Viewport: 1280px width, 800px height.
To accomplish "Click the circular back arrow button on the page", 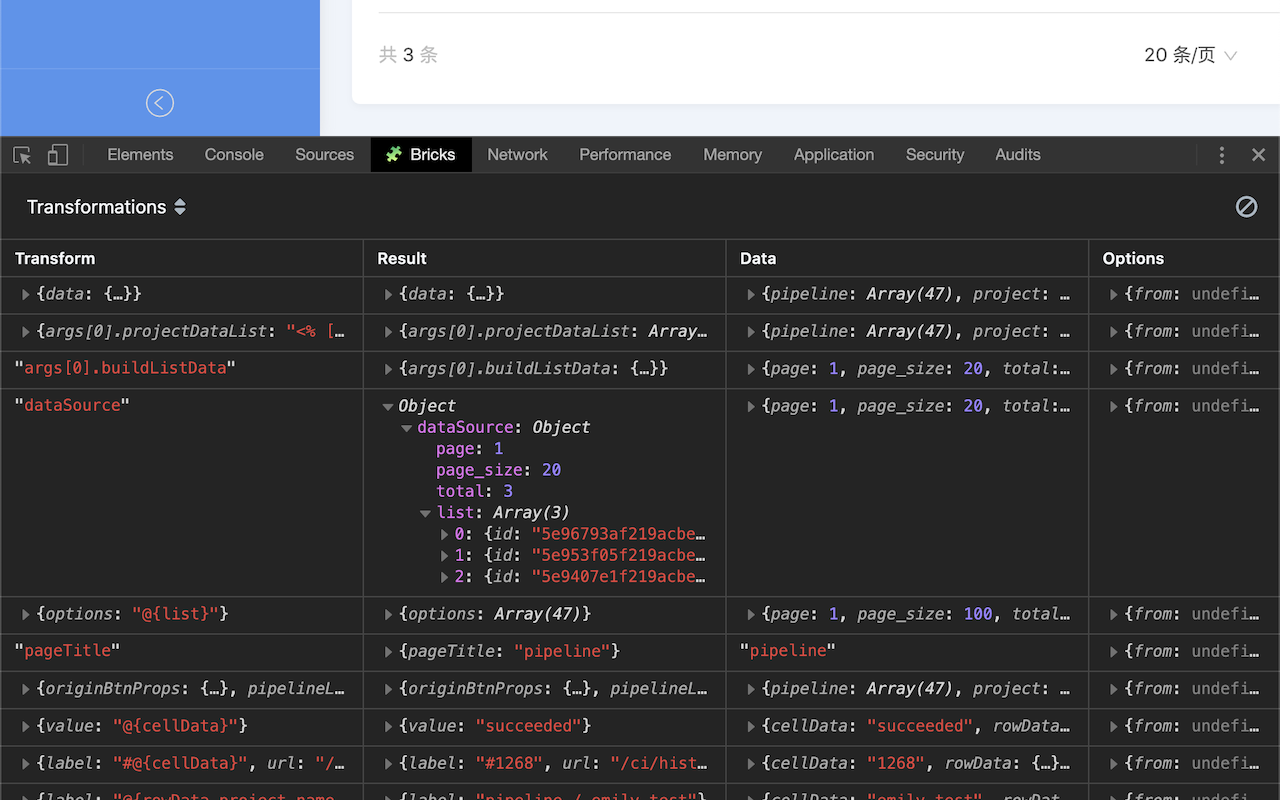I will click(x=160, y=103).
